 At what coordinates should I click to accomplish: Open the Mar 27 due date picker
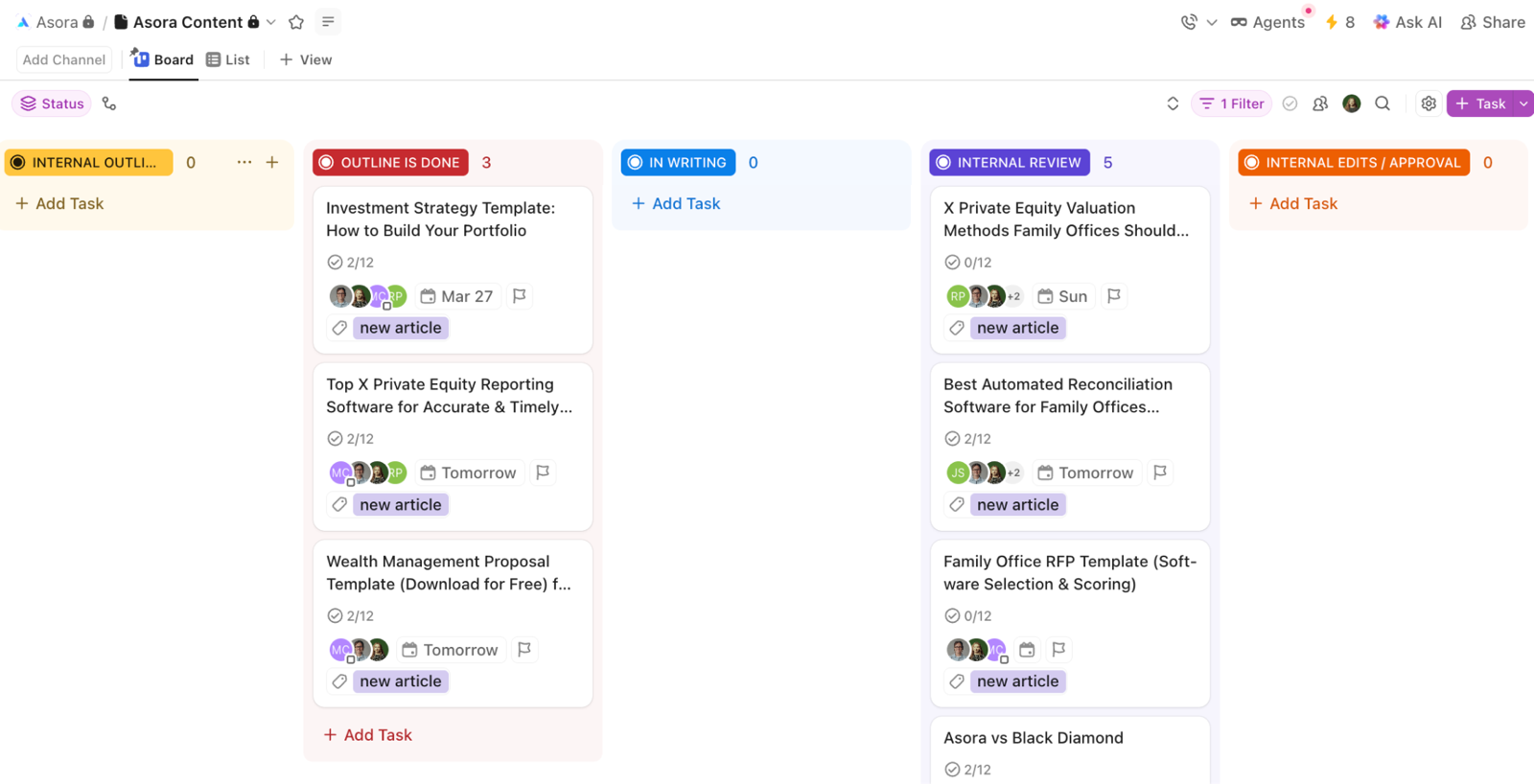pos(457,296)
